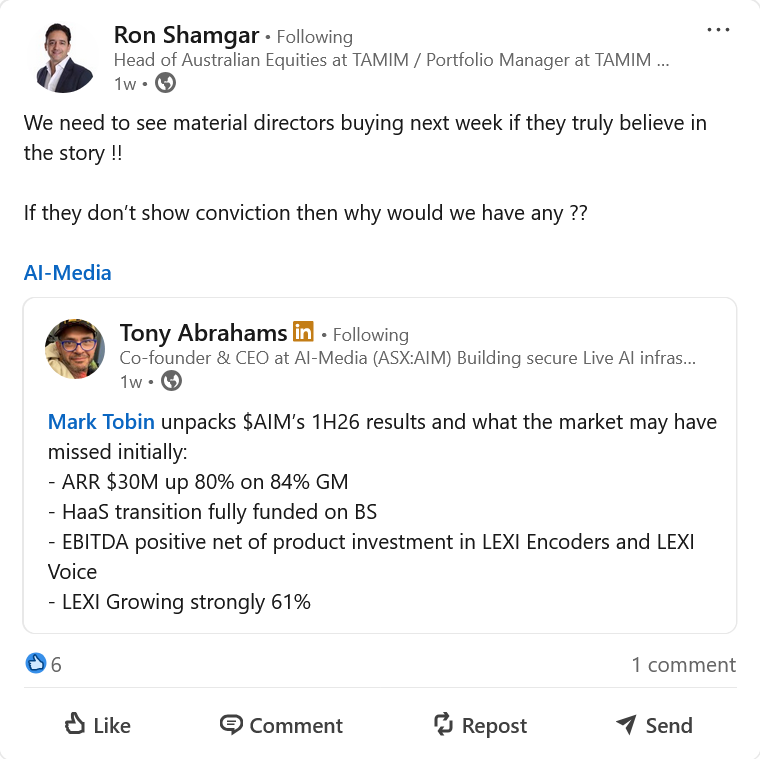Click Tony Abrahams' Co-founder & CEO headline
The width and height of the screenshot is (760, 759).
click(407, 357)
